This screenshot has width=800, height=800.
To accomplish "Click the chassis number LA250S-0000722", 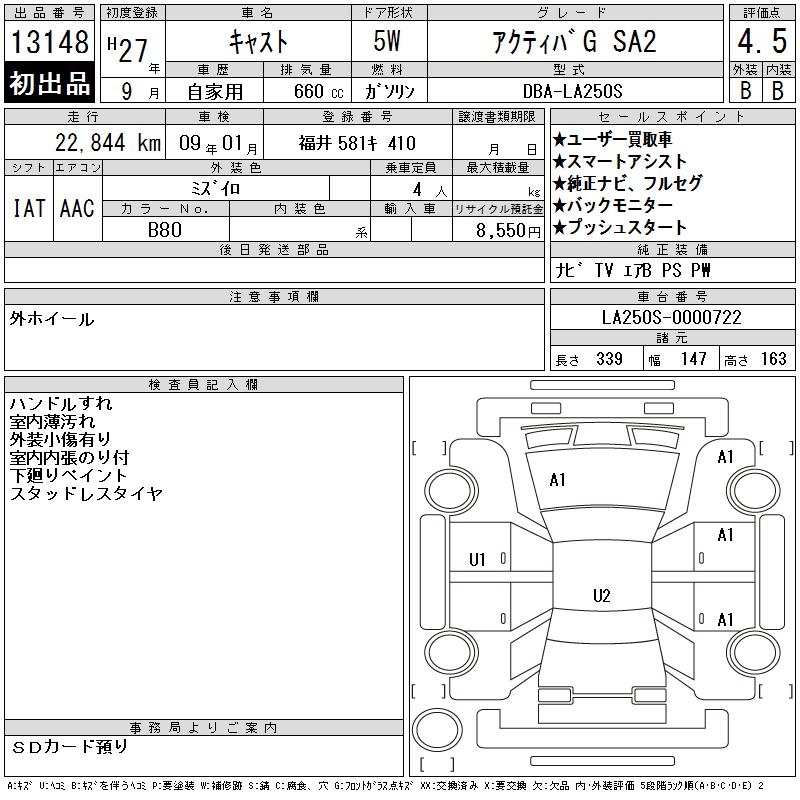I will click(x=671, y=317).
